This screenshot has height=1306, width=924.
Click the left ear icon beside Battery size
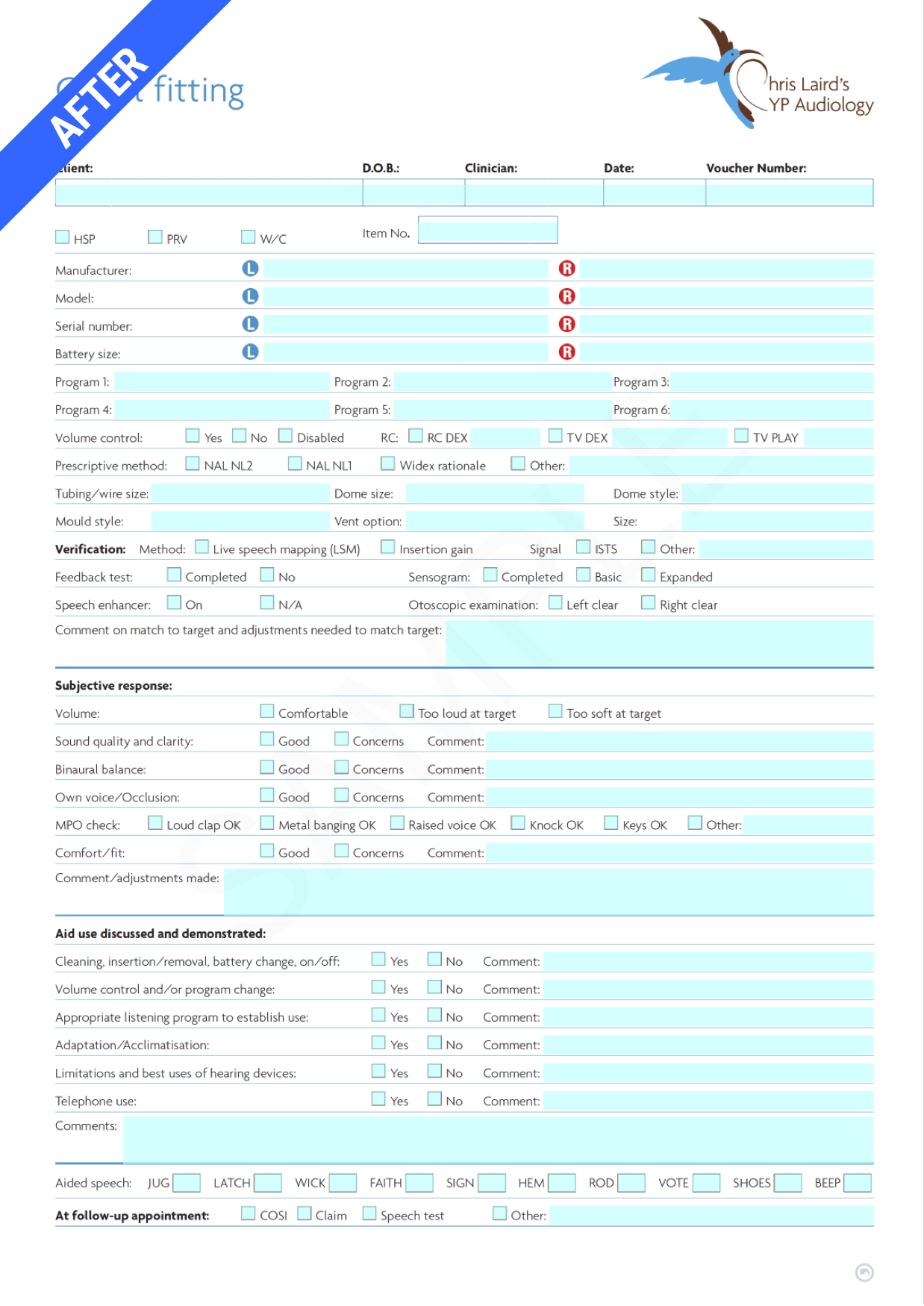(250, 352)
